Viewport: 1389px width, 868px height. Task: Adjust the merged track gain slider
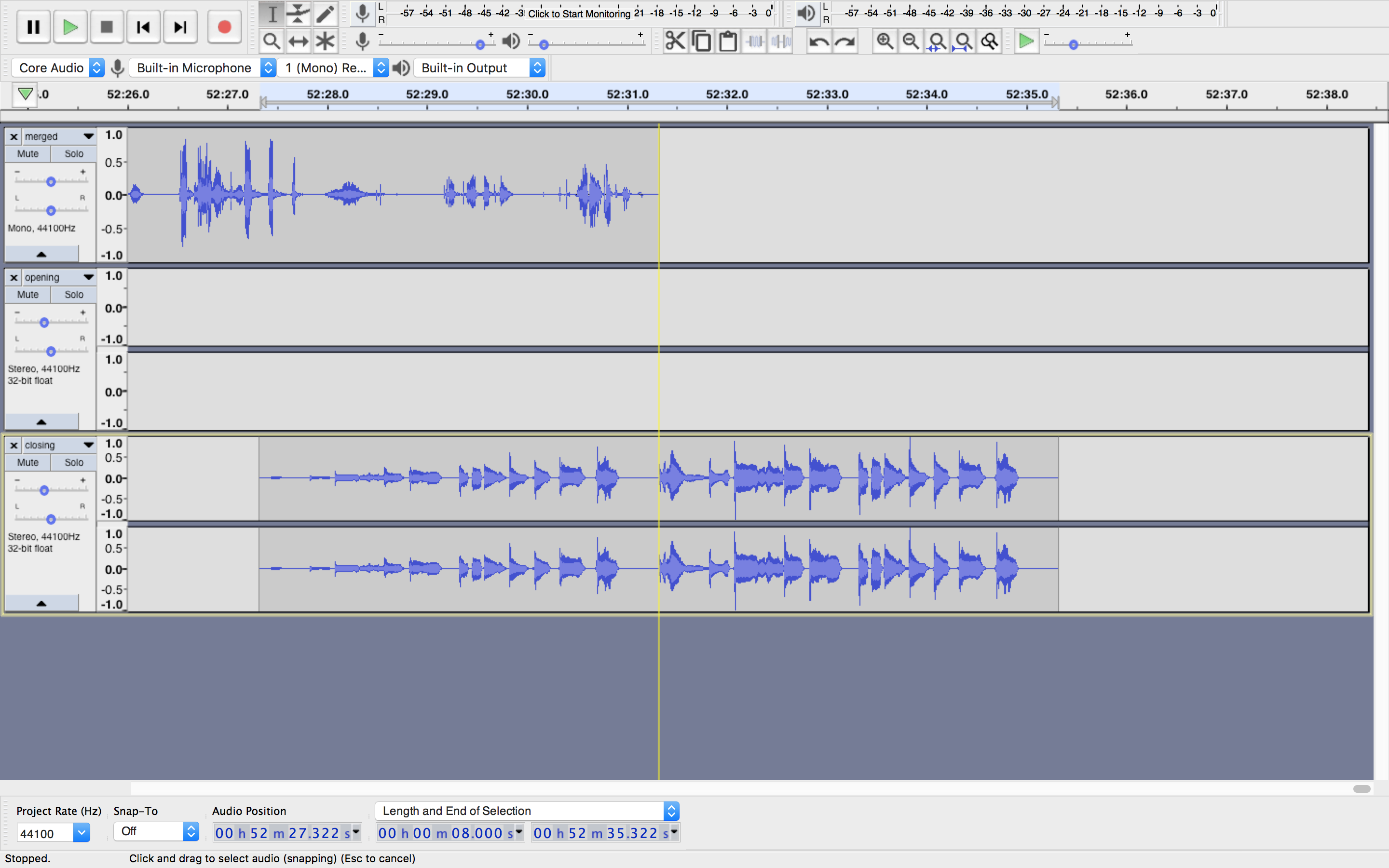pos(51,182)
